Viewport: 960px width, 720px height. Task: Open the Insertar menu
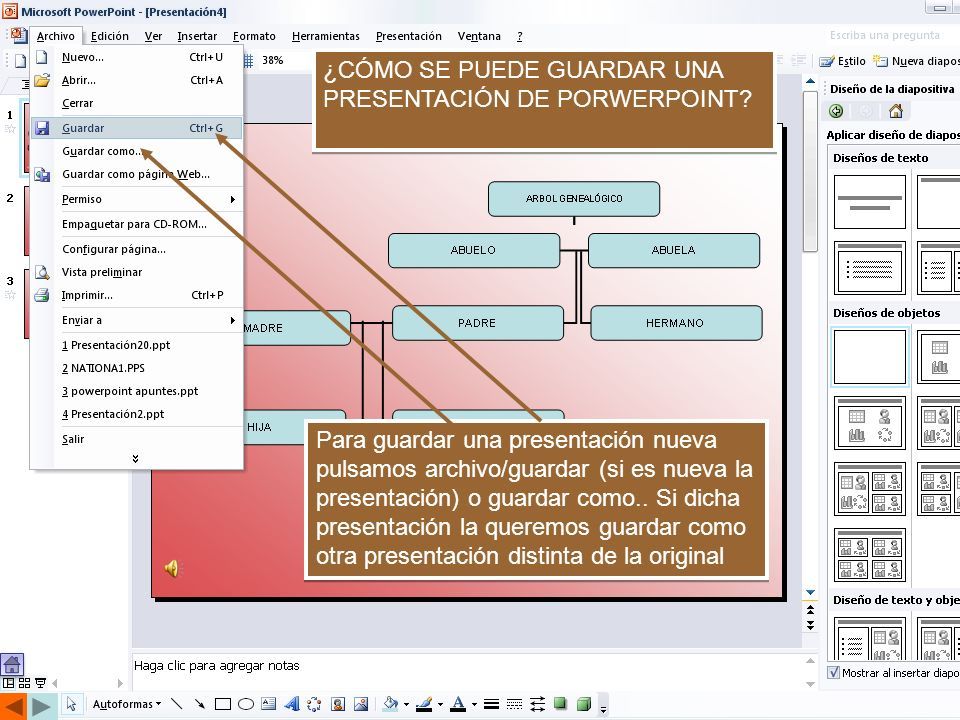point(197,36)
